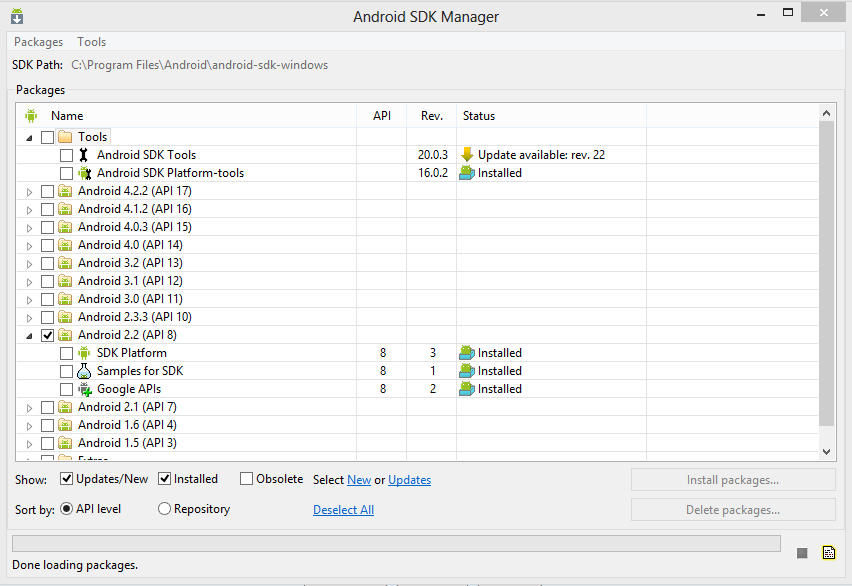Click the update available arrow icon
The width and height of the screenshot is (852, 586).
[x=467, y=155]
